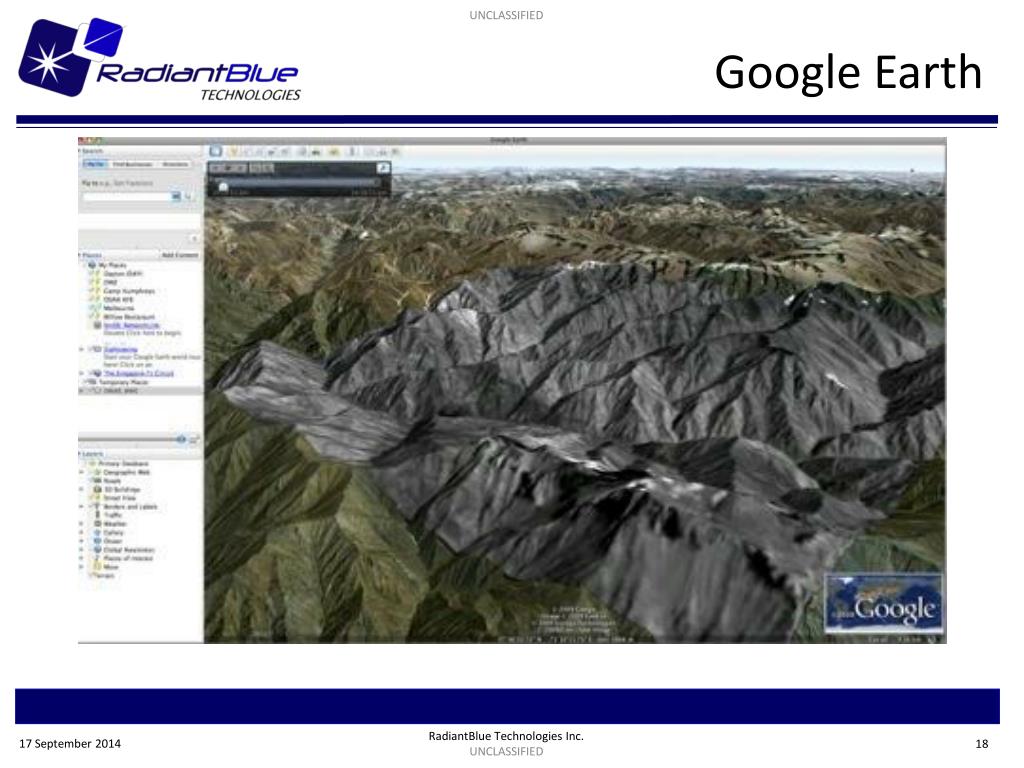Click the wrench options icon on the time slider
Viewport: 1024px width, 768px height.
pos(383,168)
